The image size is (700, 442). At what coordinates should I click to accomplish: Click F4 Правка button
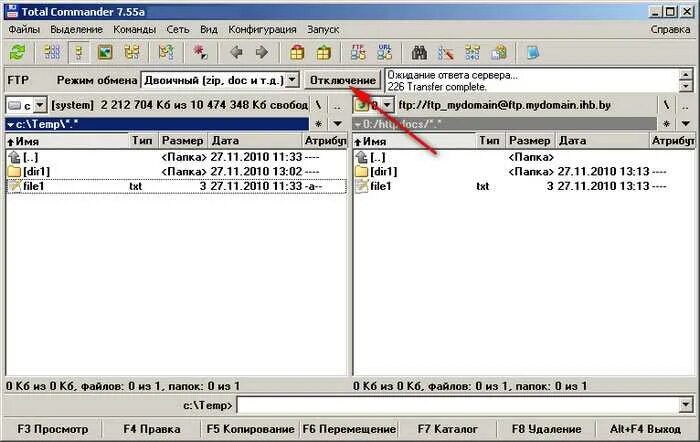click(152, 429)
